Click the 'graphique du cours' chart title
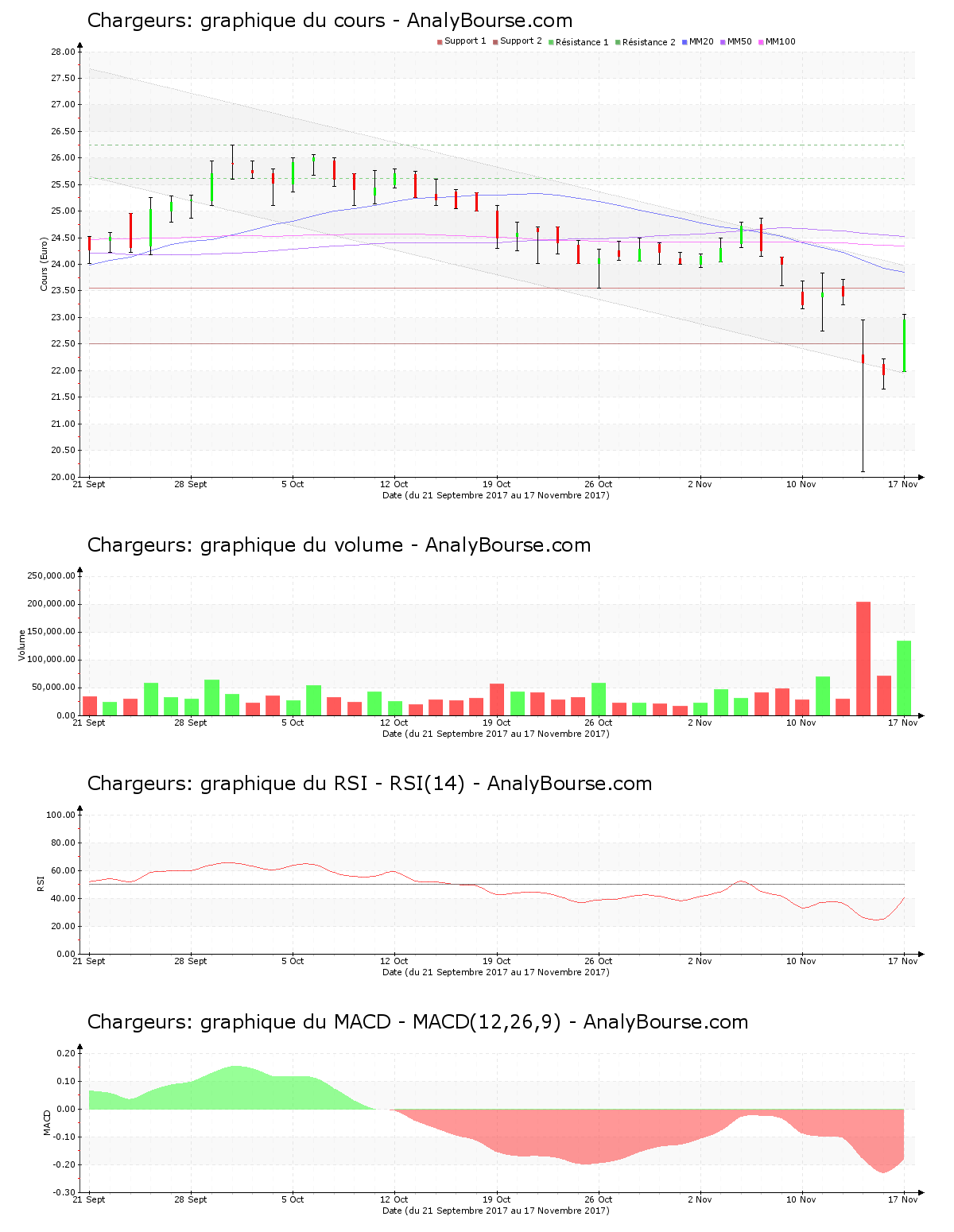 click(329, 21)
